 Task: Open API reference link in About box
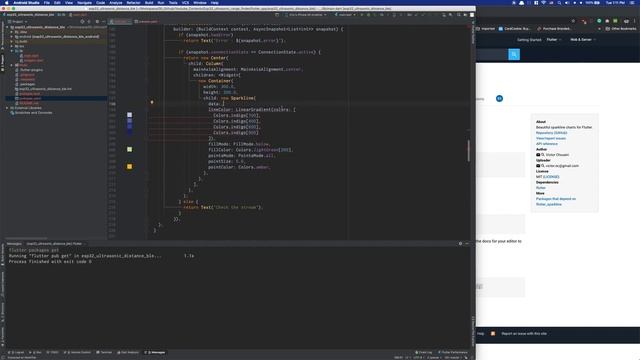click(547, 144)
